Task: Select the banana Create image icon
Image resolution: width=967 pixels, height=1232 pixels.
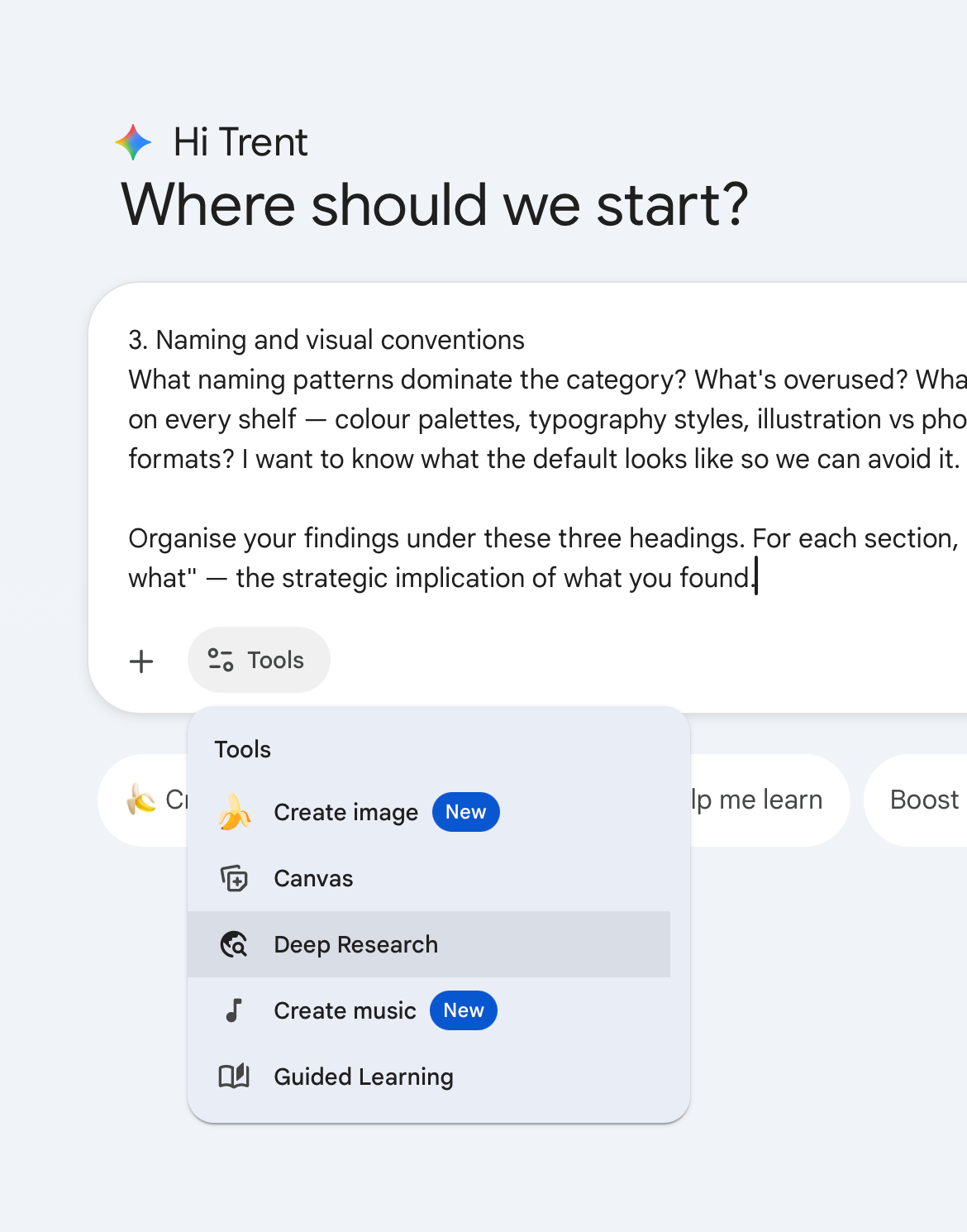Action: pos(234,812)
